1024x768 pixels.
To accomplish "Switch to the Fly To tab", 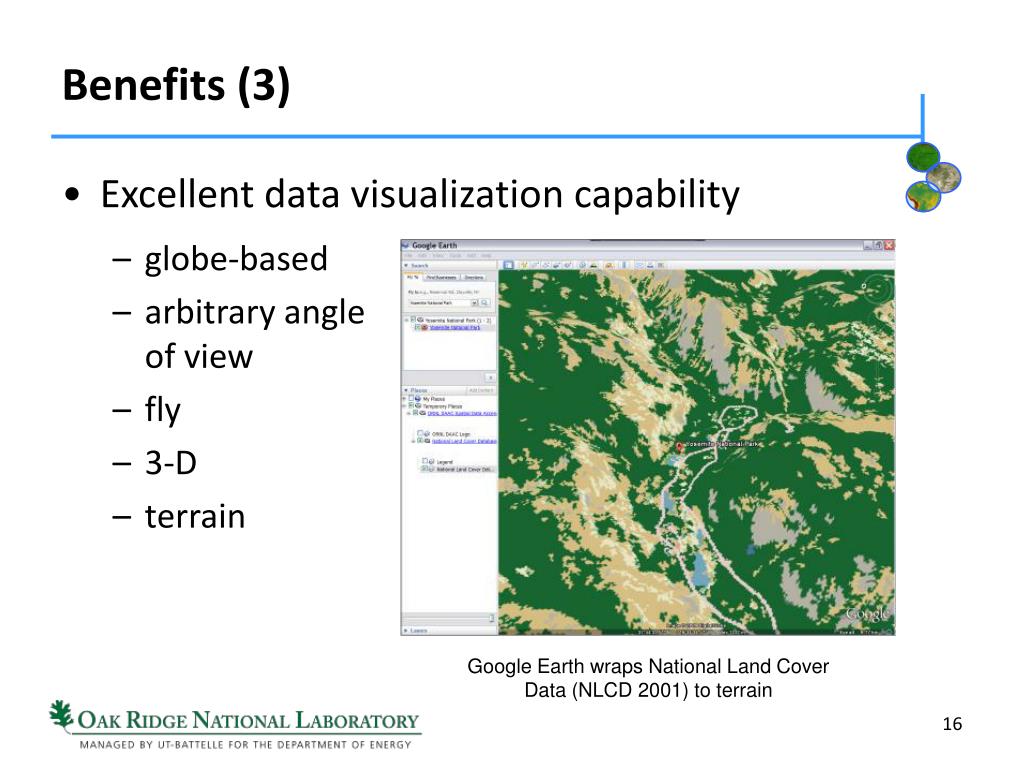I will click(x=413, y=277).
